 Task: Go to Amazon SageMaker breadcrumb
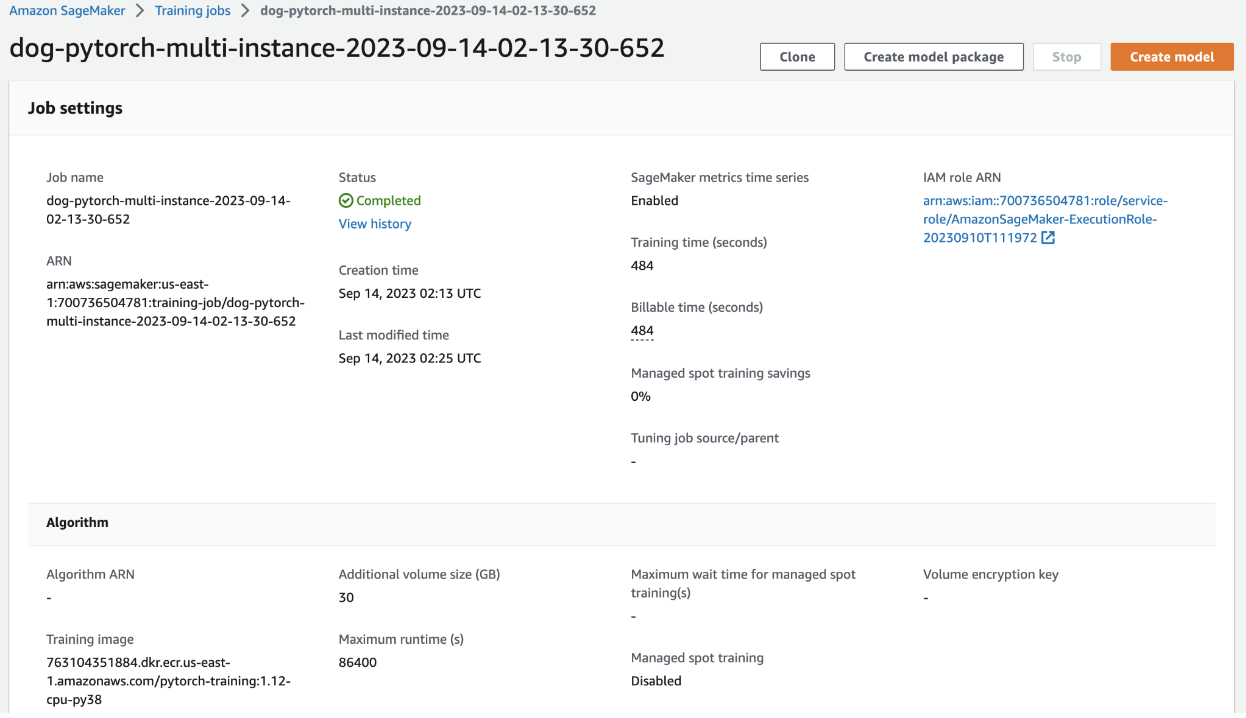coord(67,11)
